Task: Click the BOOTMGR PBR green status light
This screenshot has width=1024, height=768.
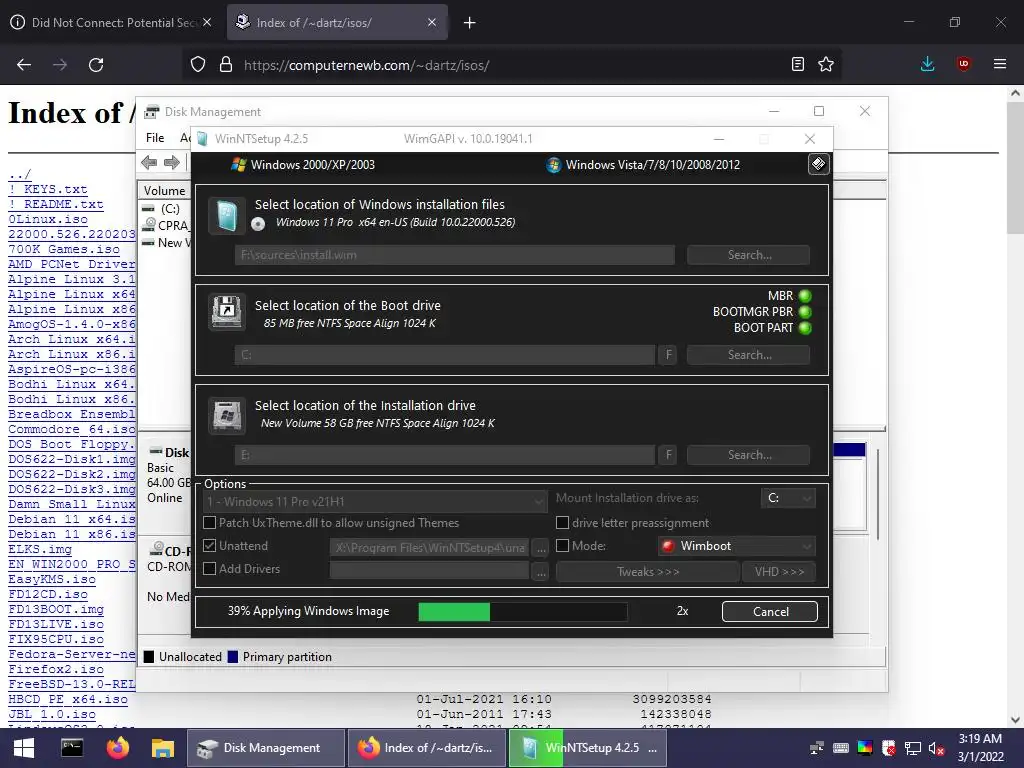Action: pyautogui.click(x=805, y=312)
